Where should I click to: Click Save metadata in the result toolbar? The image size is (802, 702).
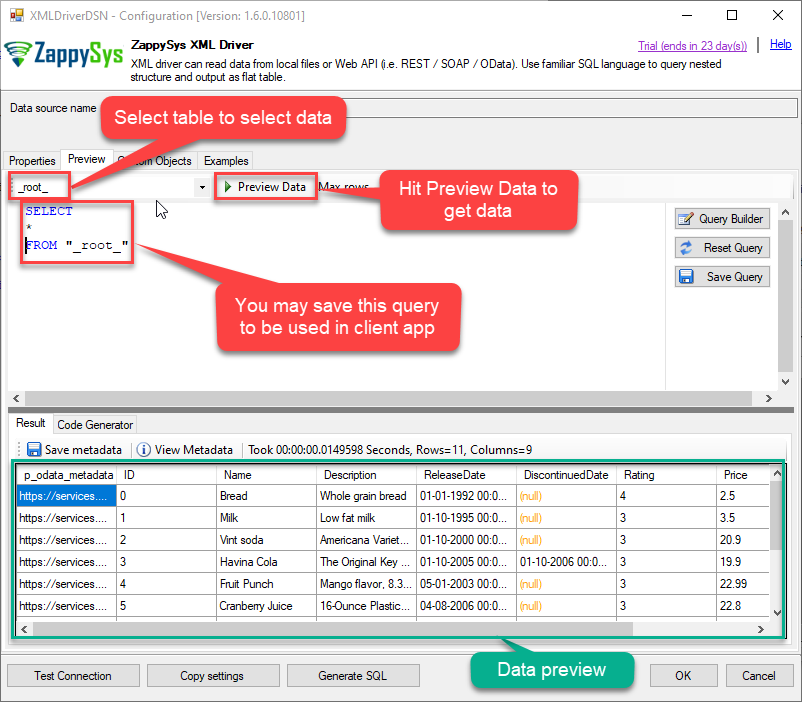75,450
